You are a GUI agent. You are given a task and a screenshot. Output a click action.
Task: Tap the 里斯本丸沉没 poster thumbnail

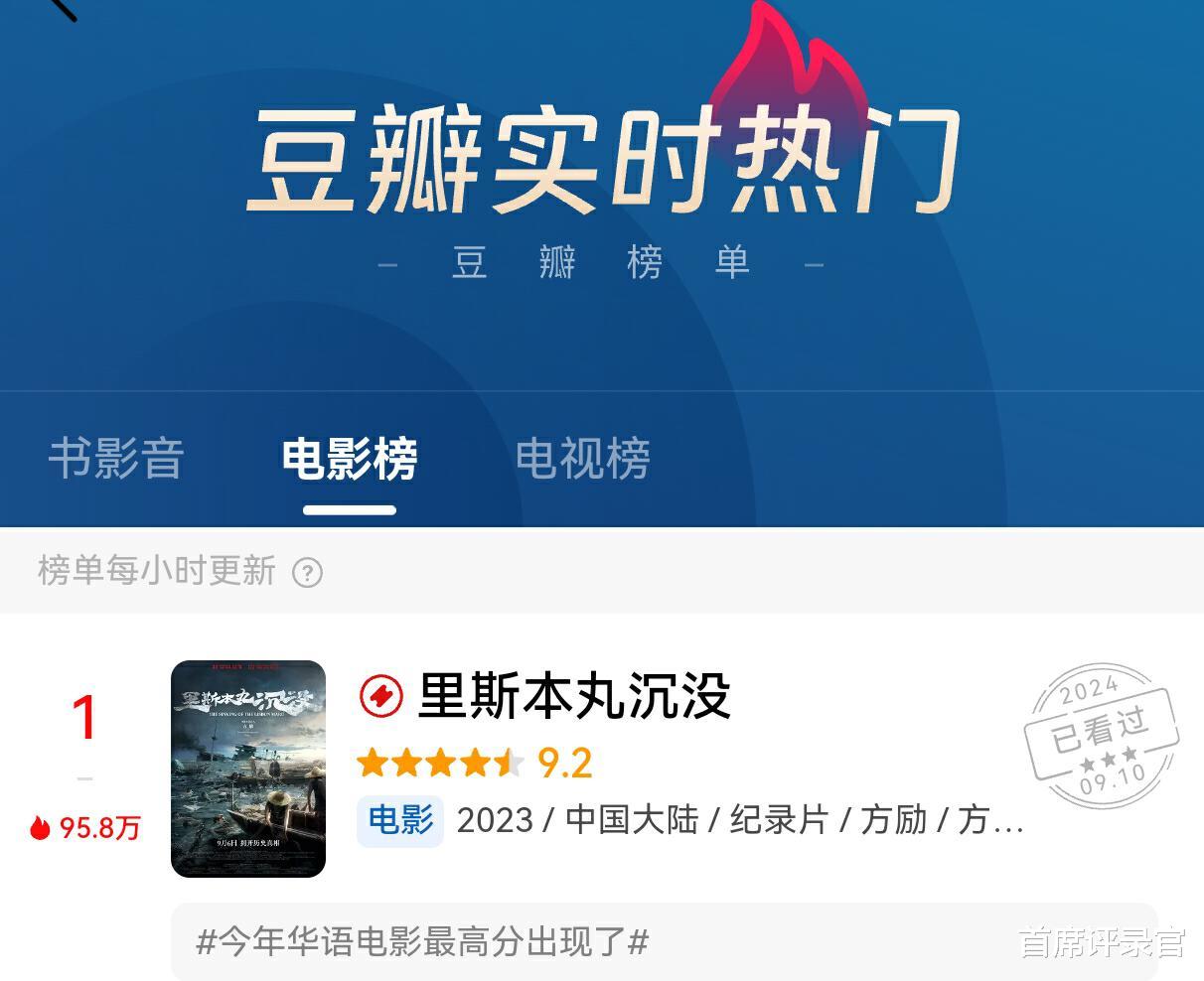pyautogui.click(x=248, y=769)
